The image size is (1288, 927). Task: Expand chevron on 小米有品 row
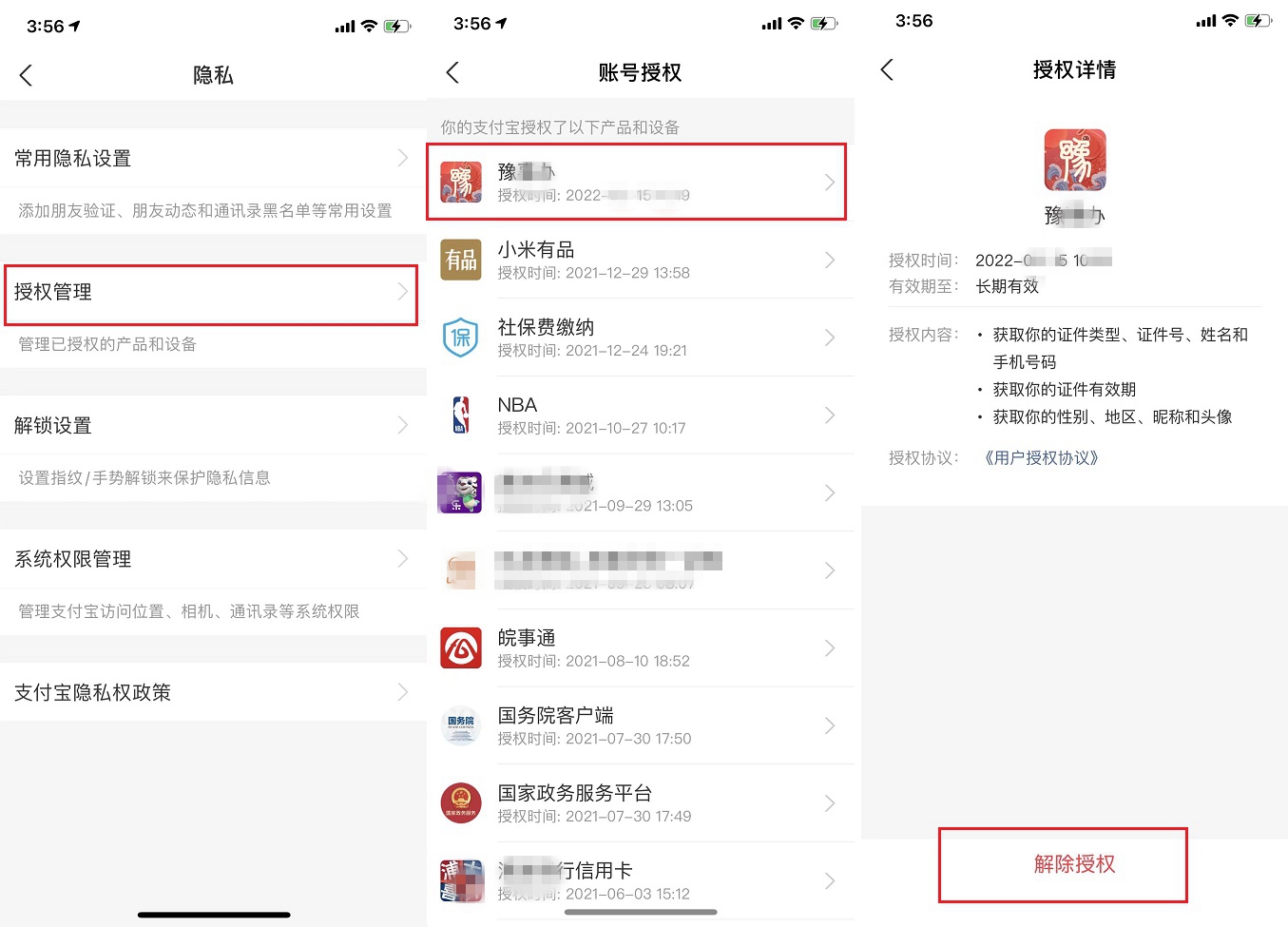tap(830, 260)
